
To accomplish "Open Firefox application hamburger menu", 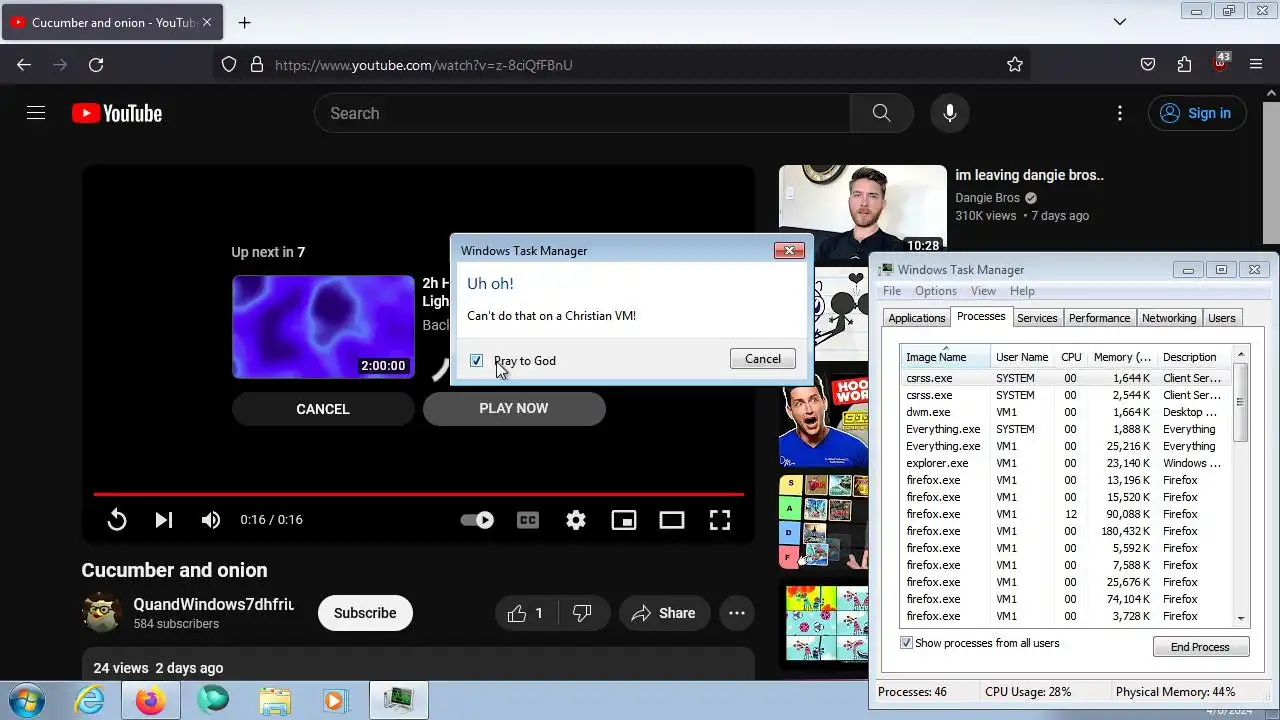I will [x=1256, y=64].
